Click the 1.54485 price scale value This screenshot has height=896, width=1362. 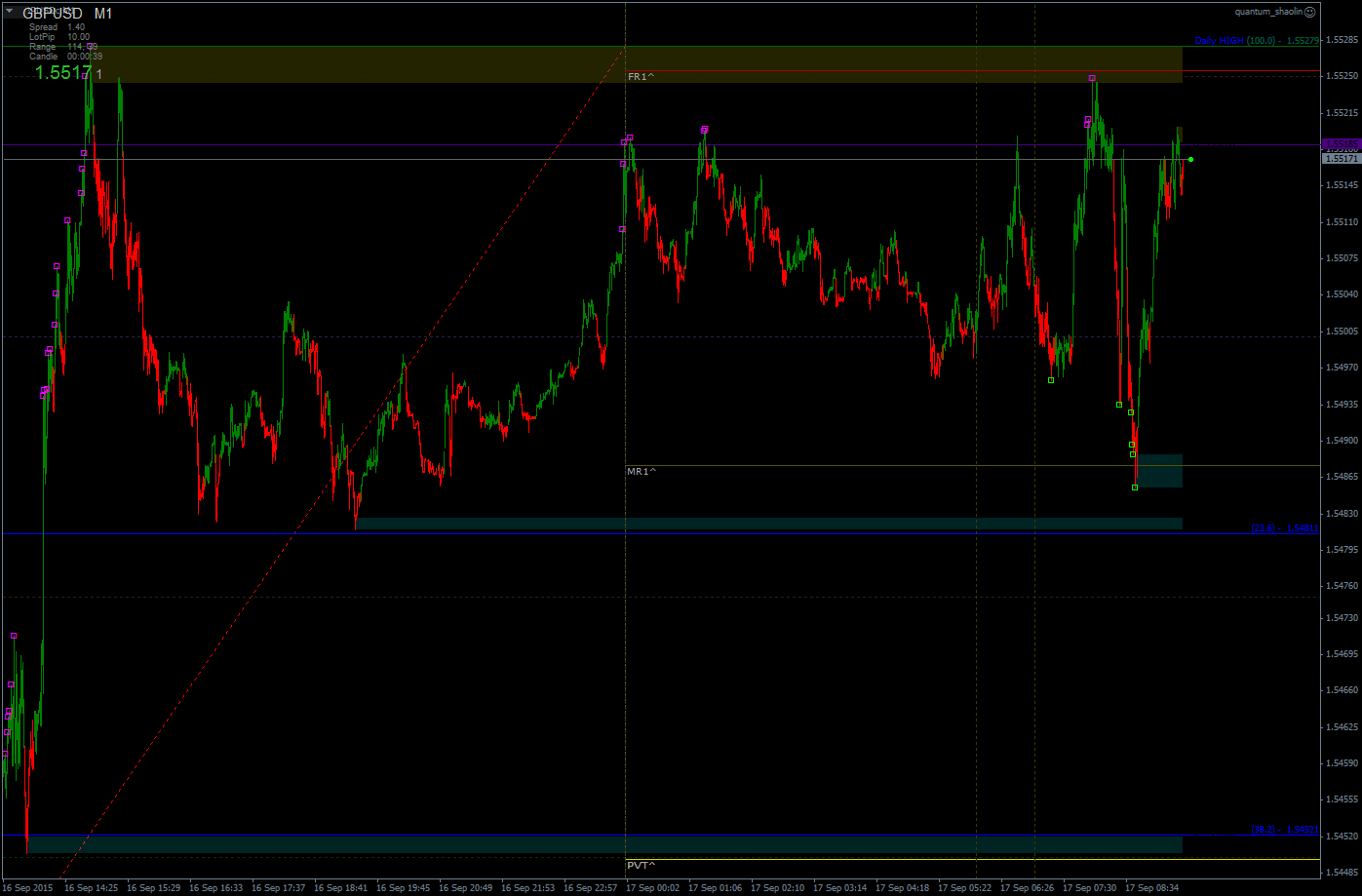1343,873
